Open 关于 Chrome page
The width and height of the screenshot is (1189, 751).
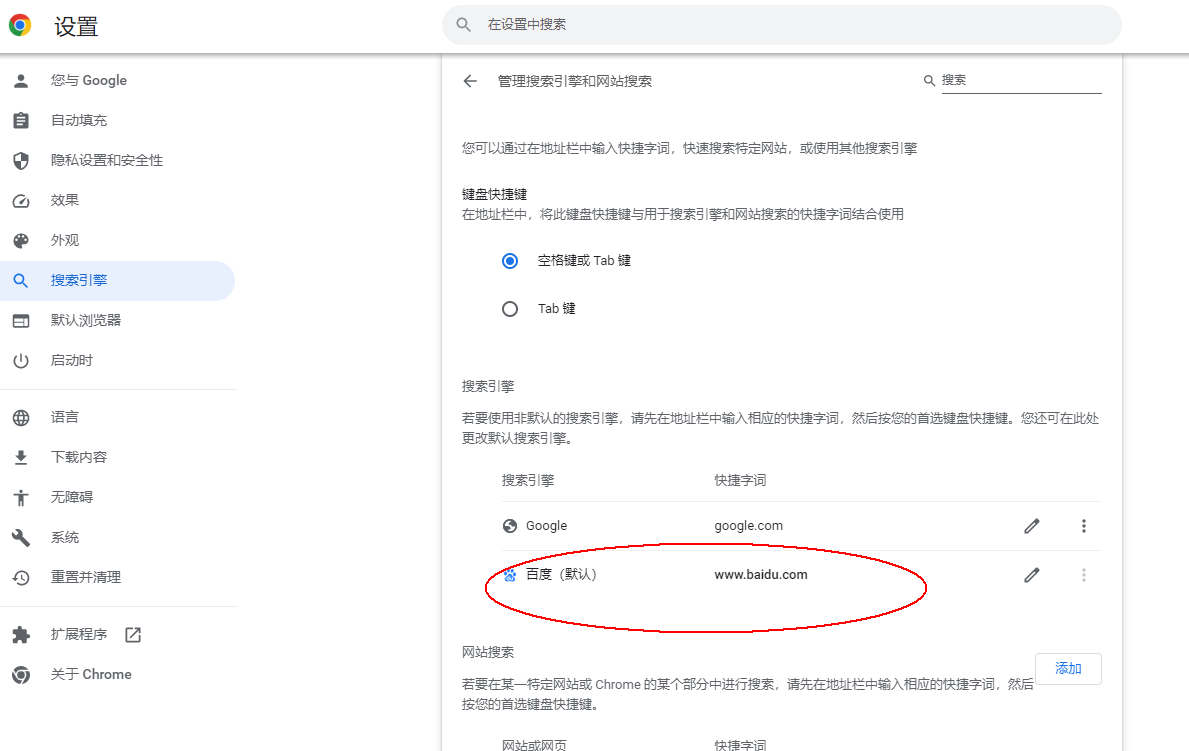coord(91,674)
